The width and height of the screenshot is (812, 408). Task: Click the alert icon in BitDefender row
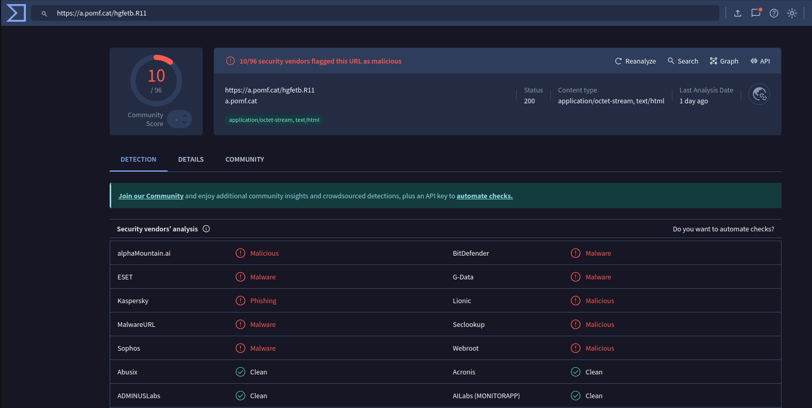pyautogui.click(x=575, y=253)
